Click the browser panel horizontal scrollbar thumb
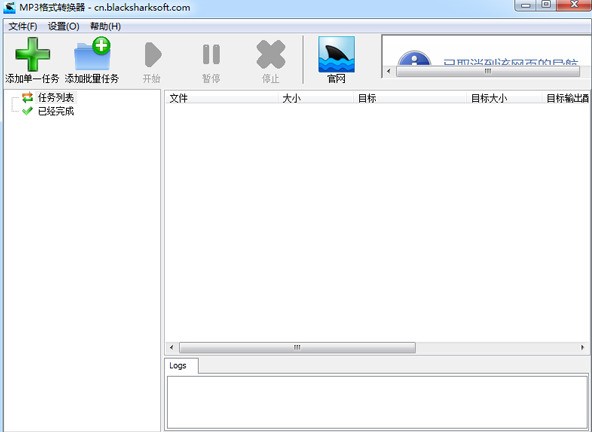The height and width of the screenshot is (432, 592). pos(488,71)
